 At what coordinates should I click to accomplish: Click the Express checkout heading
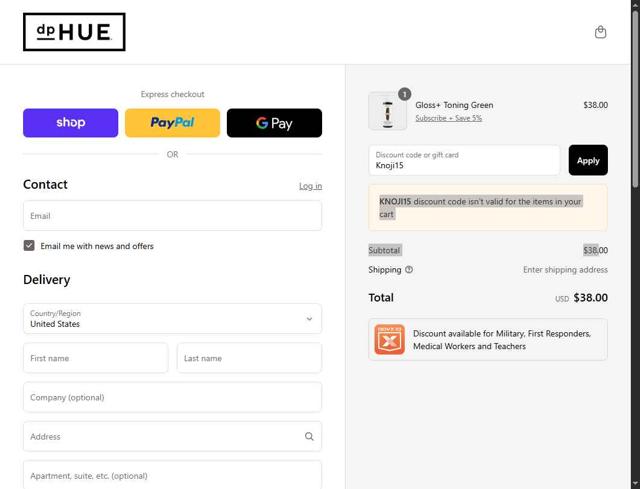(172, 94)
